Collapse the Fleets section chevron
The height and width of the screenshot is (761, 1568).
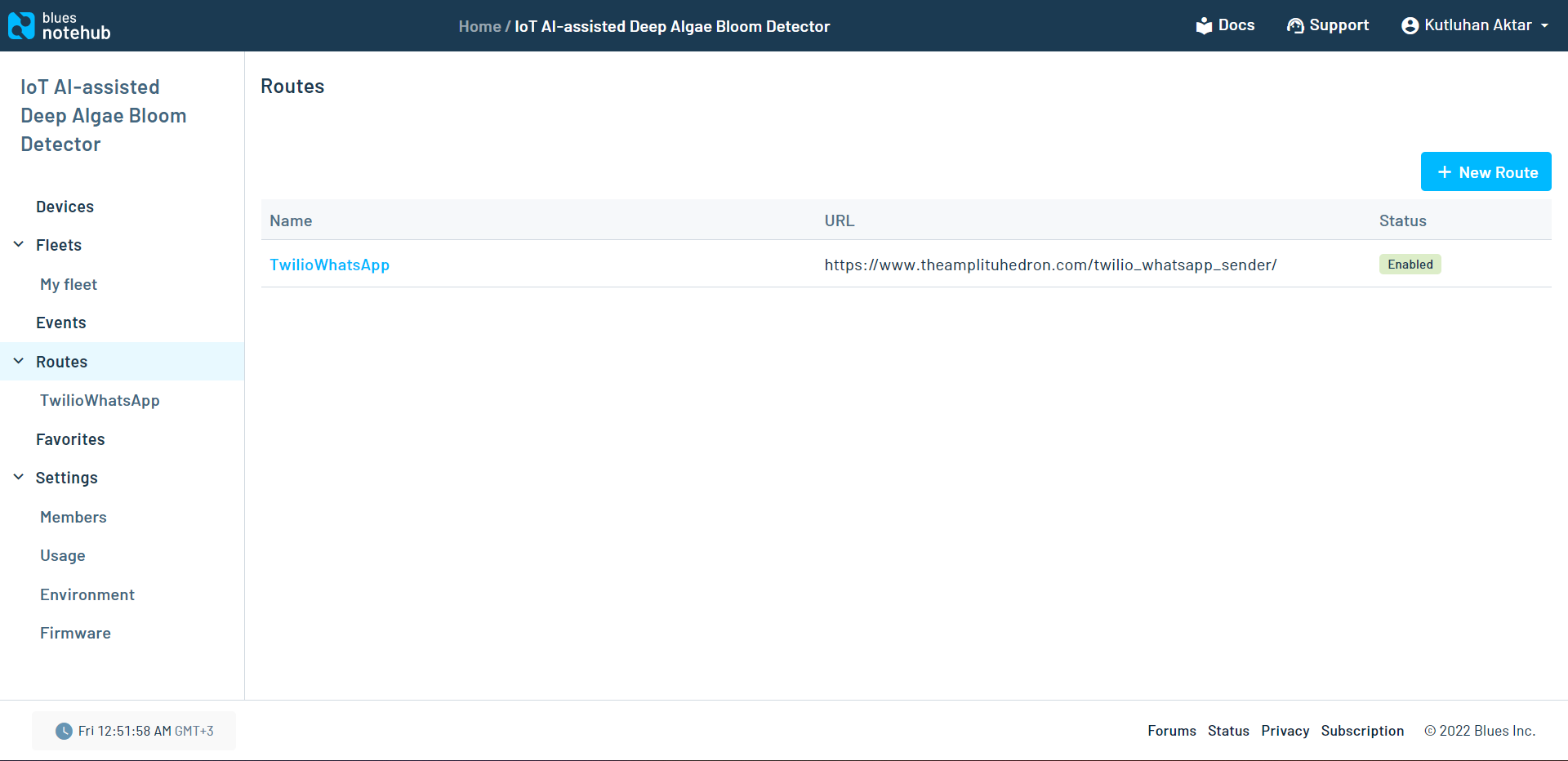(x=19, y=245)
